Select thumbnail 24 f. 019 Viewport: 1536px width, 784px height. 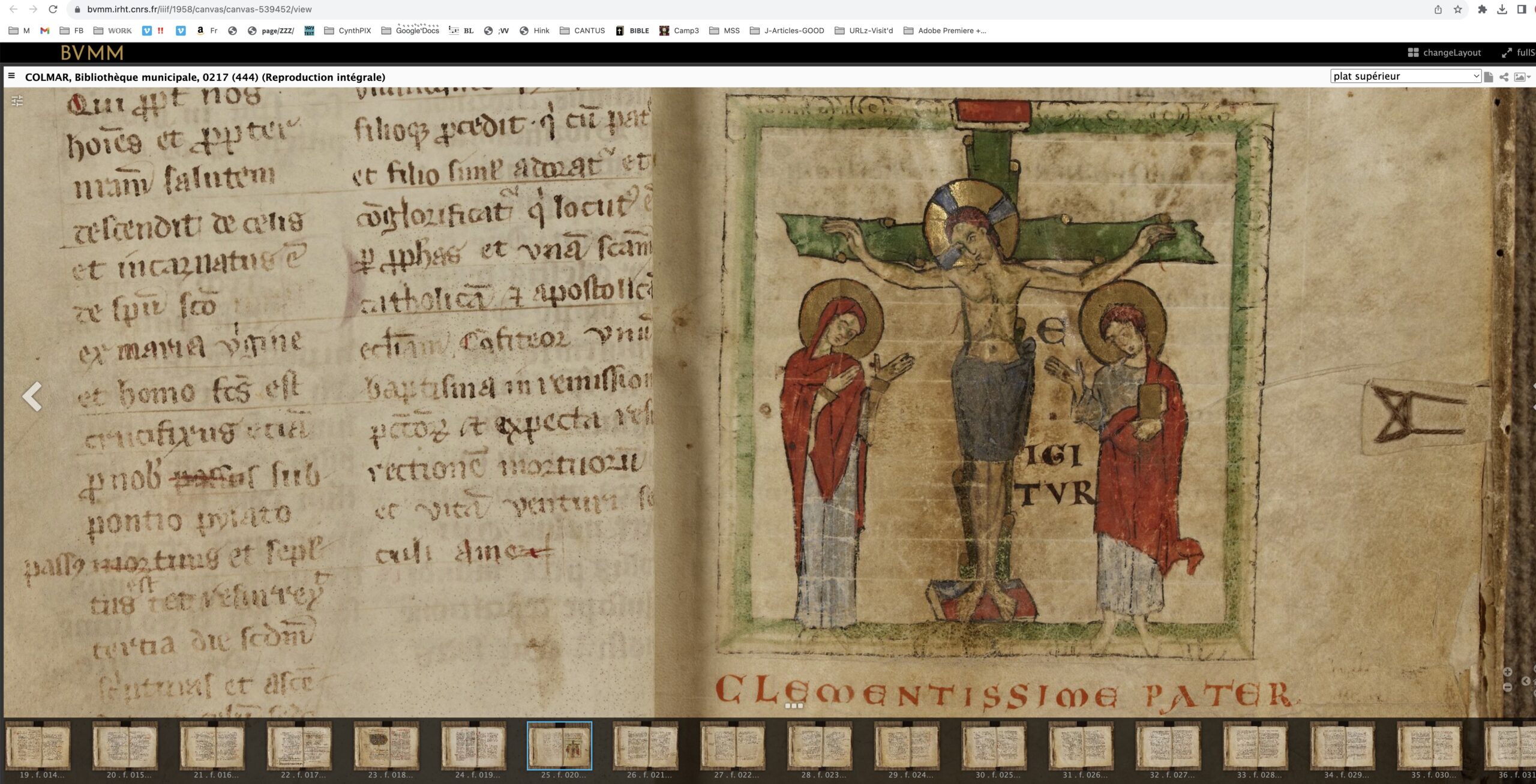473,745
